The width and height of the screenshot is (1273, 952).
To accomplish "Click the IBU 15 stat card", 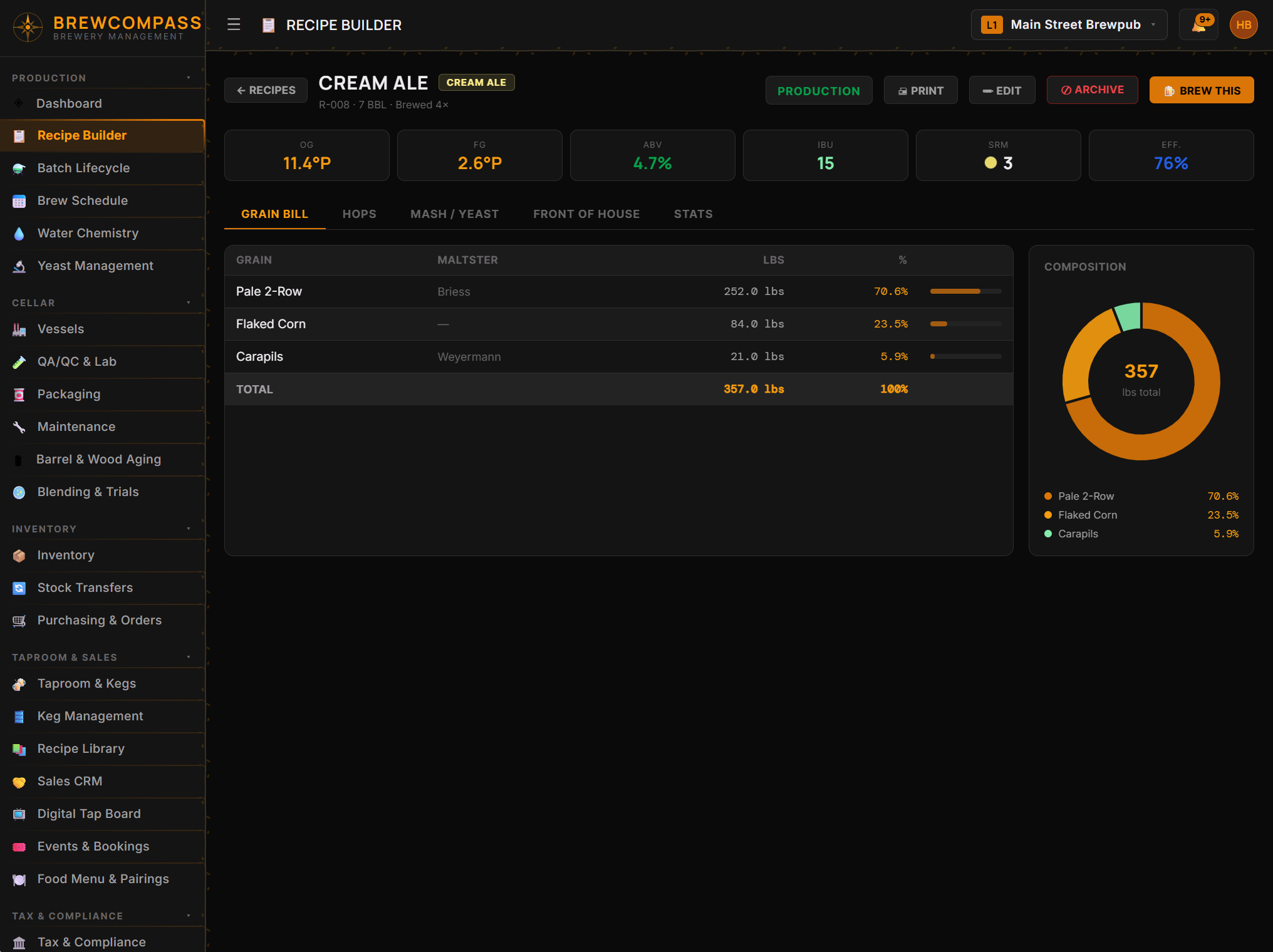I will tap(825, 155).
